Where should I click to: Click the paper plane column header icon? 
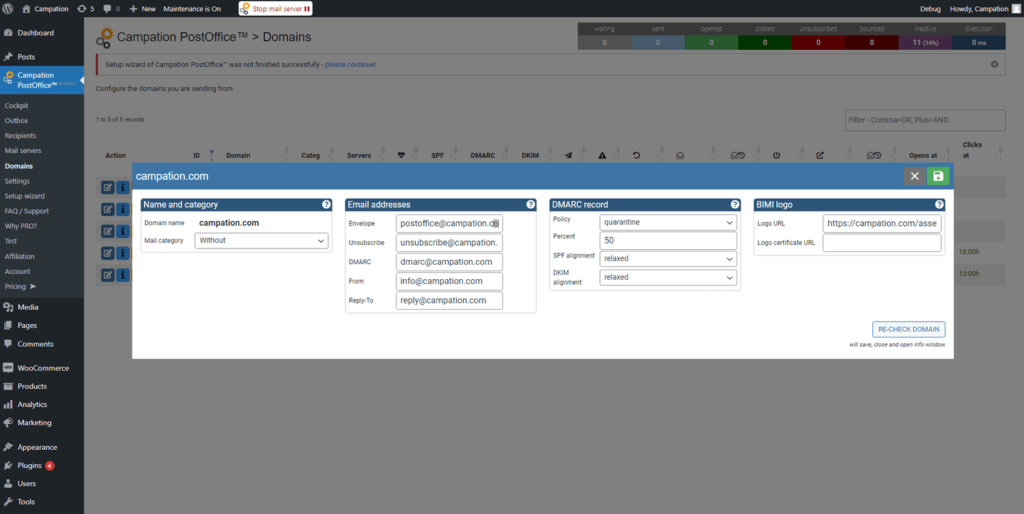pyautogui.click(x=568, y=155)
